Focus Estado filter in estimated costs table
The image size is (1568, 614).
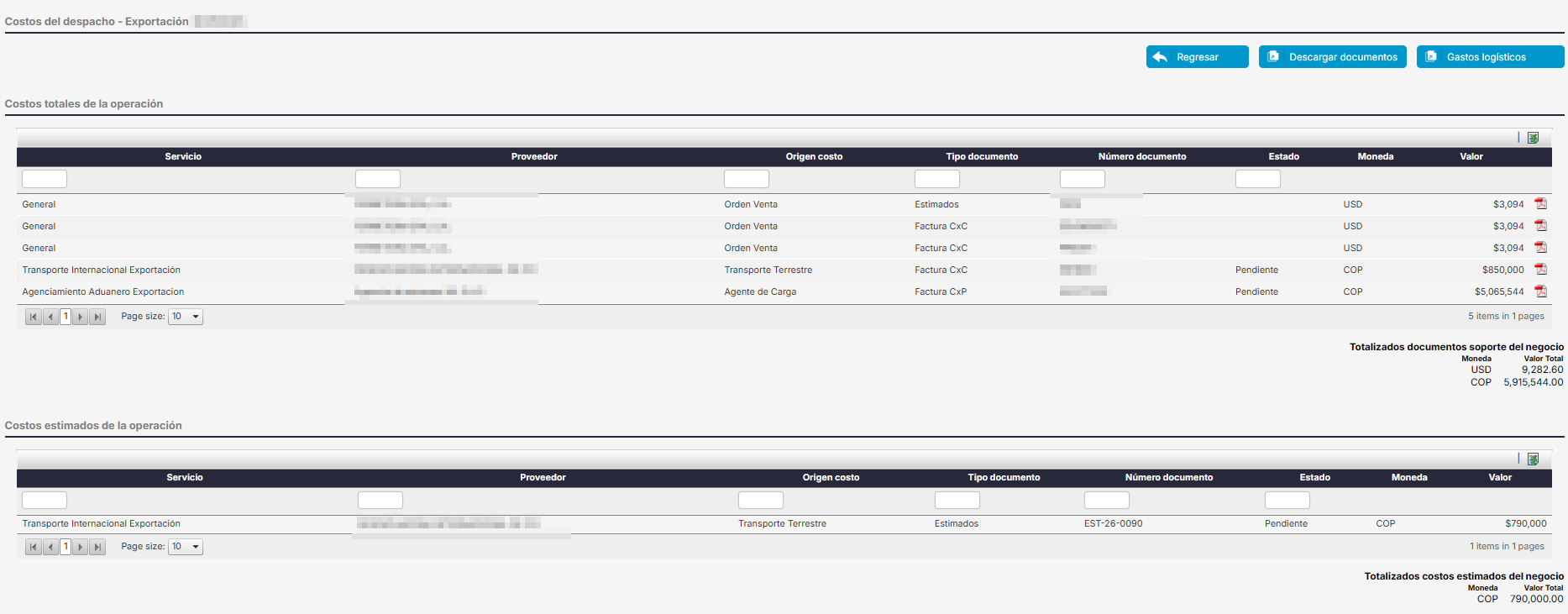pyautogui.click(x=1287, y=500)
